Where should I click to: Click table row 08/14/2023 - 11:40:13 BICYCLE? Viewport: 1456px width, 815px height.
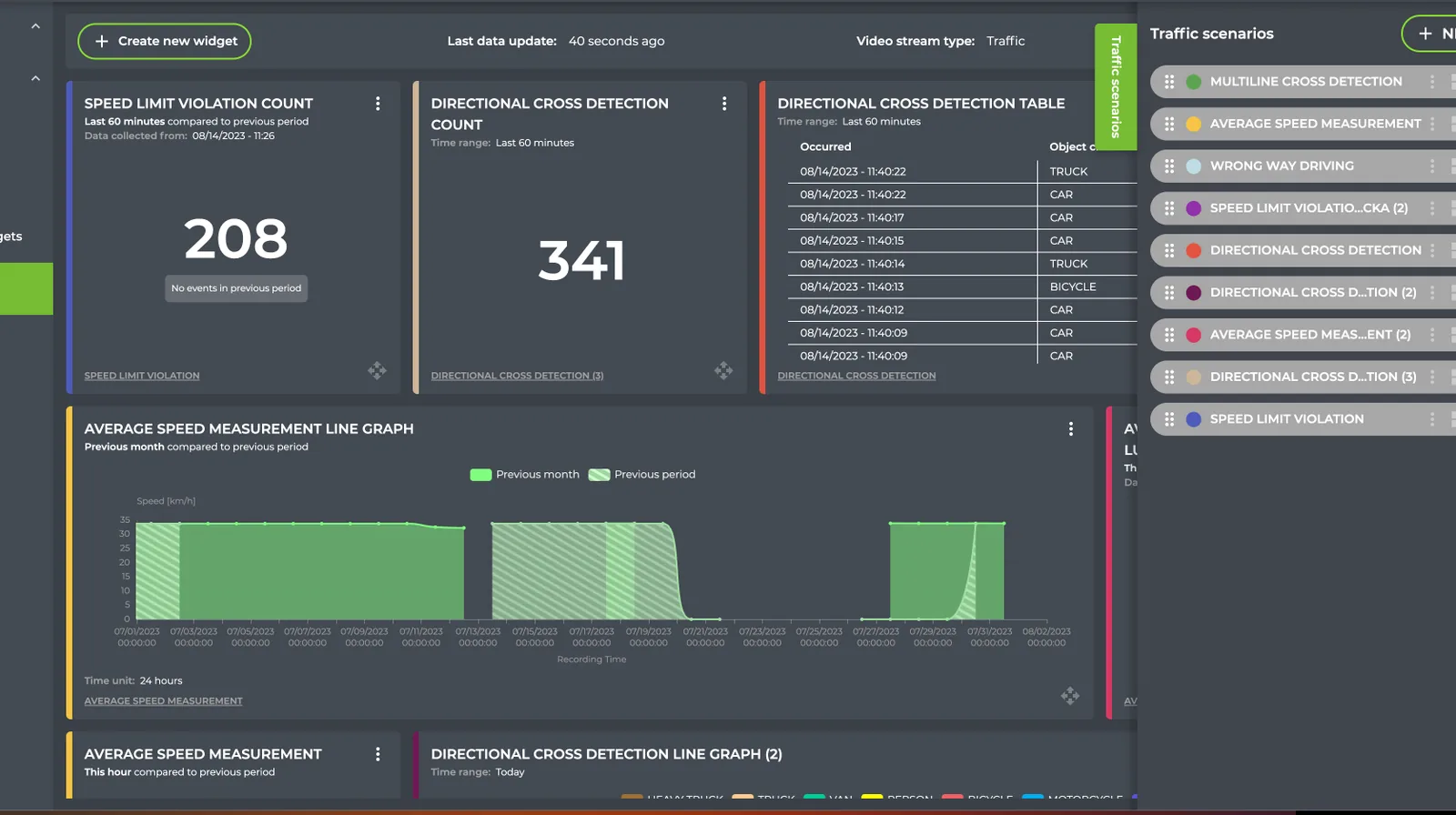click(x=962, y=287)
